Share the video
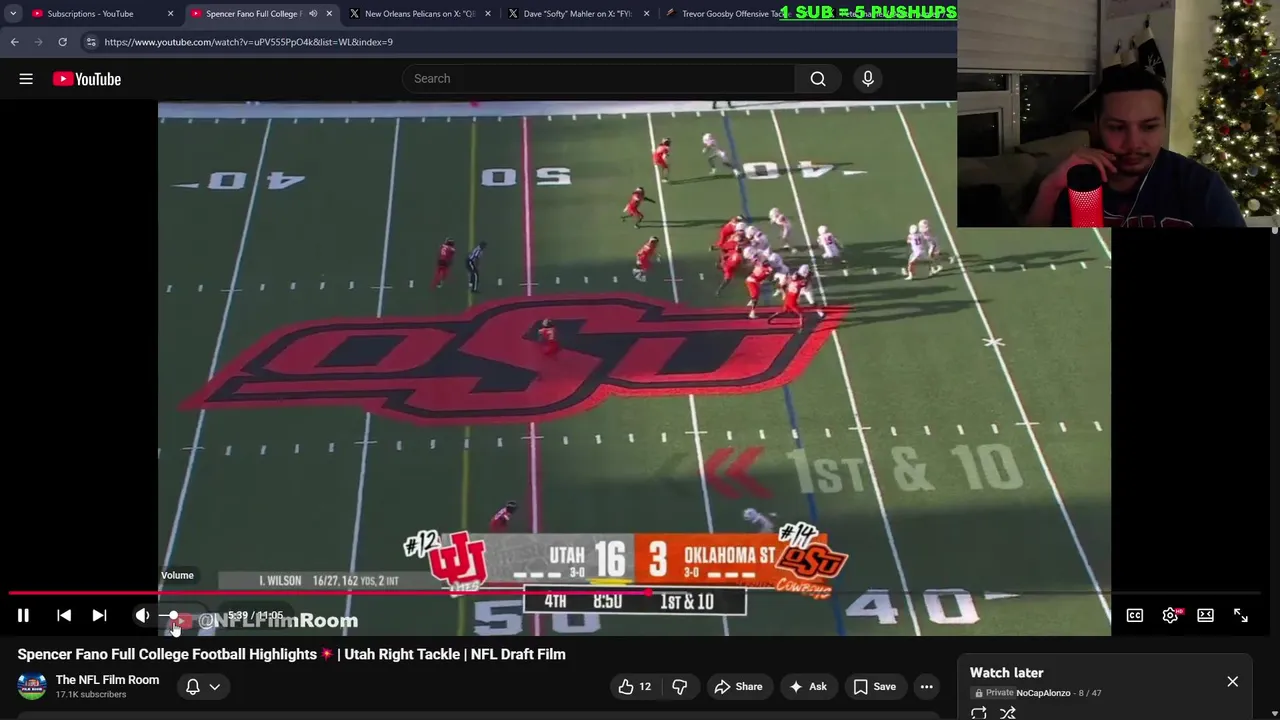 tap(738, 687)
